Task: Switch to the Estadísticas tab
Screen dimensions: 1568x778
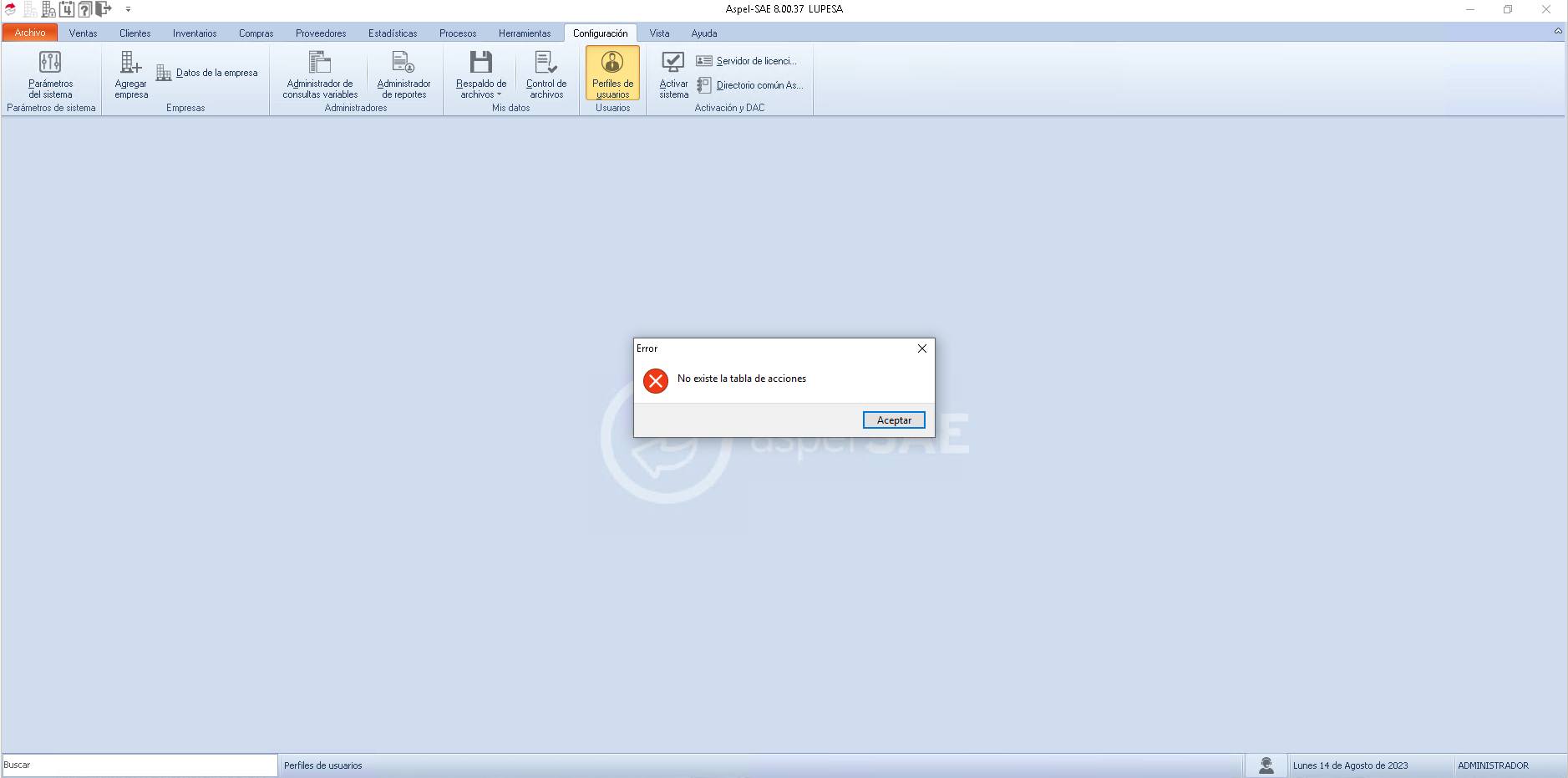Action: (393, 33)
